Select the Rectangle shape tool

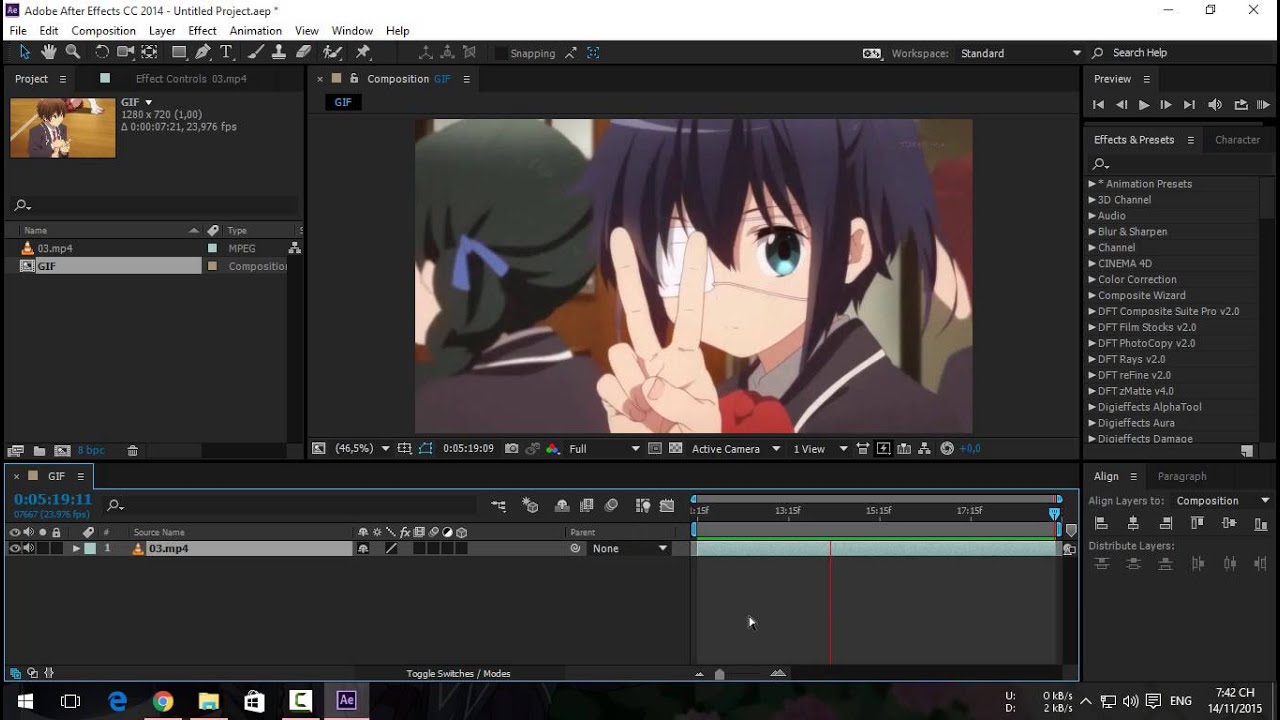(179, 52)
